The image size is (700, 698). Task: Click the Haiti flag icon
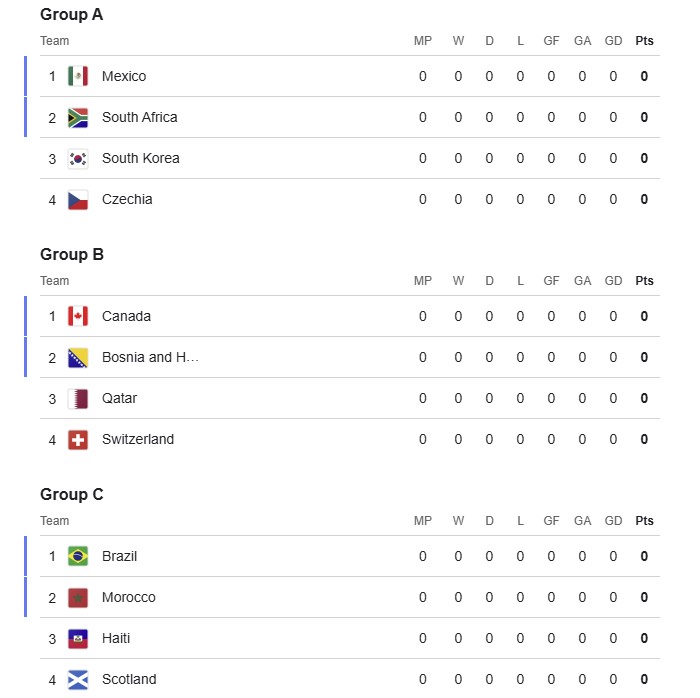tap(78, 638)
